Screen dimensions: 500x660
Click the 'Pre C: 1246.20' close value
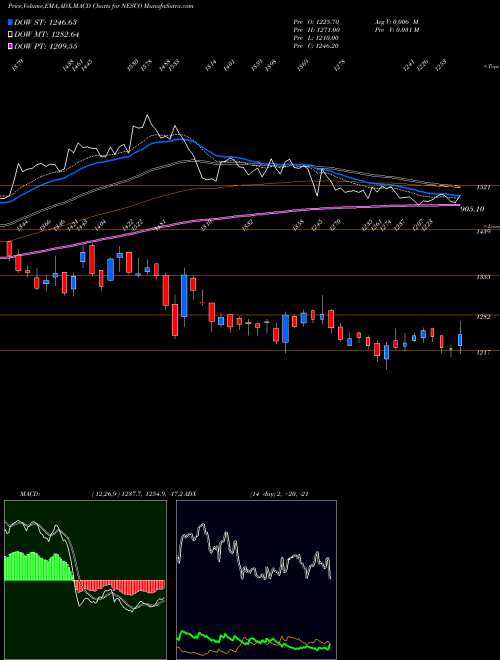[317, 46]
